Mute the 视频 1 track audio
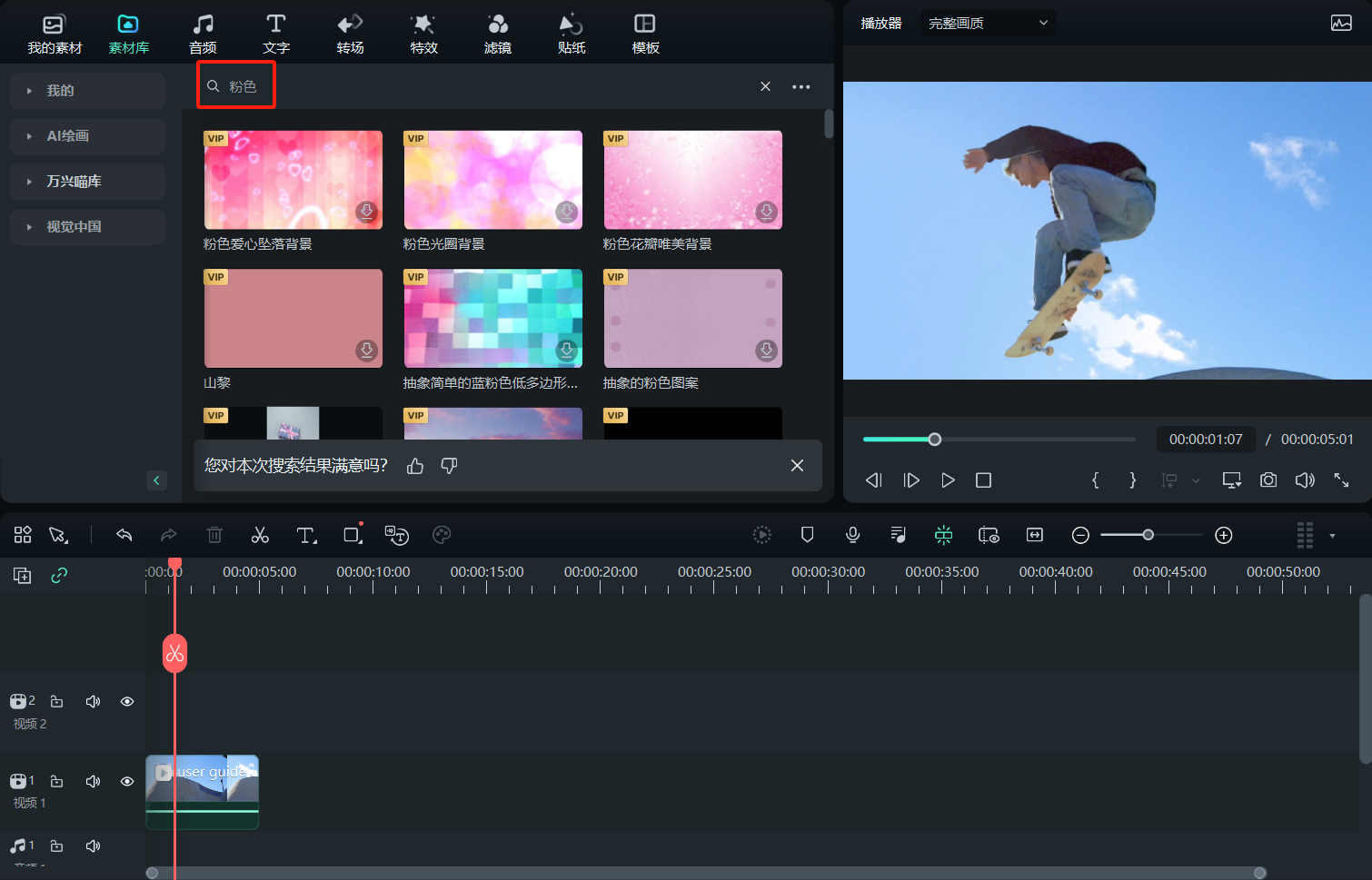This screenshot has width=1372, height=880. (93, 781)
